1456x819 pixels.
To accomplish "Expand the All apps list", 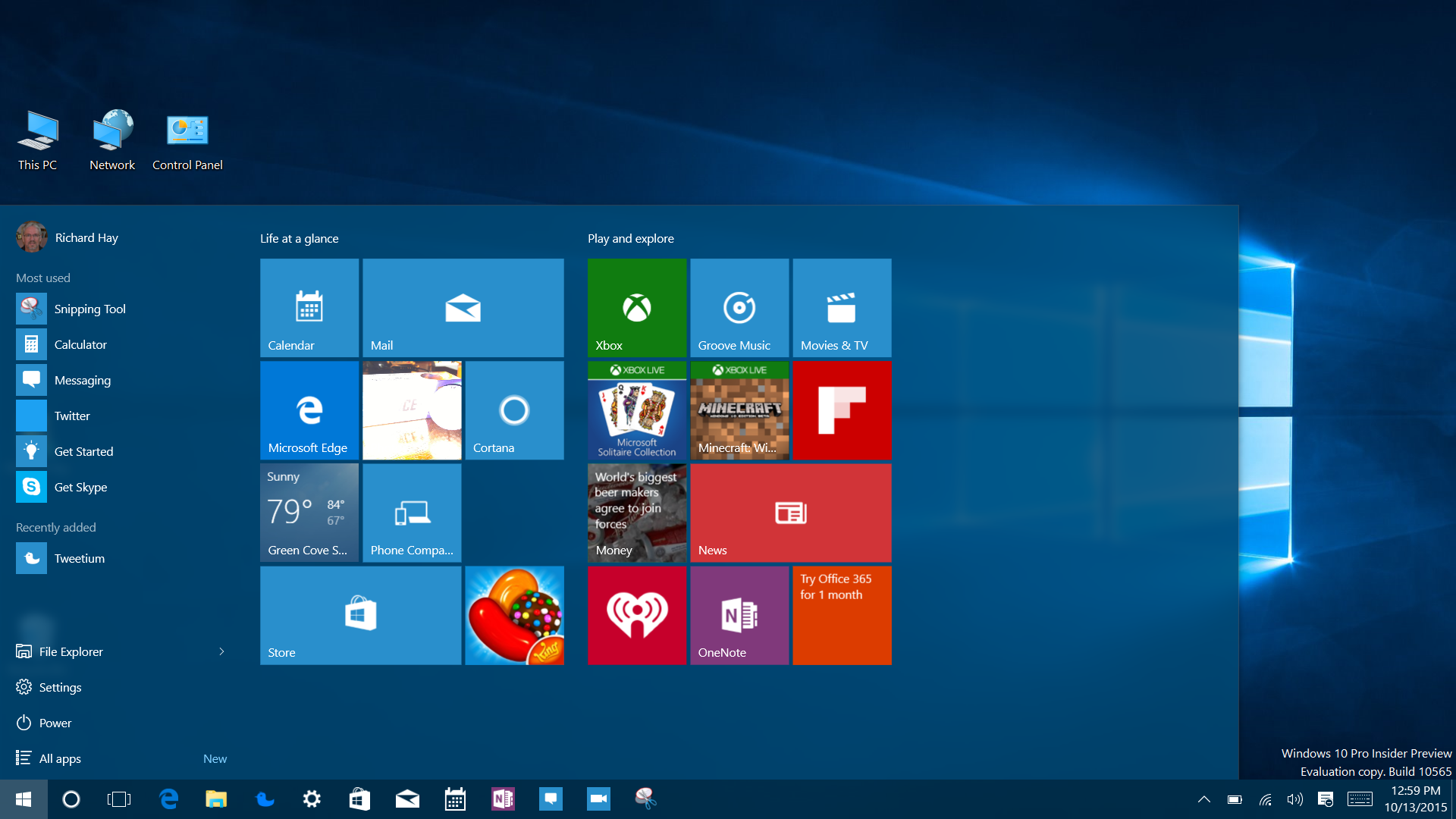I will pos(60,758).
